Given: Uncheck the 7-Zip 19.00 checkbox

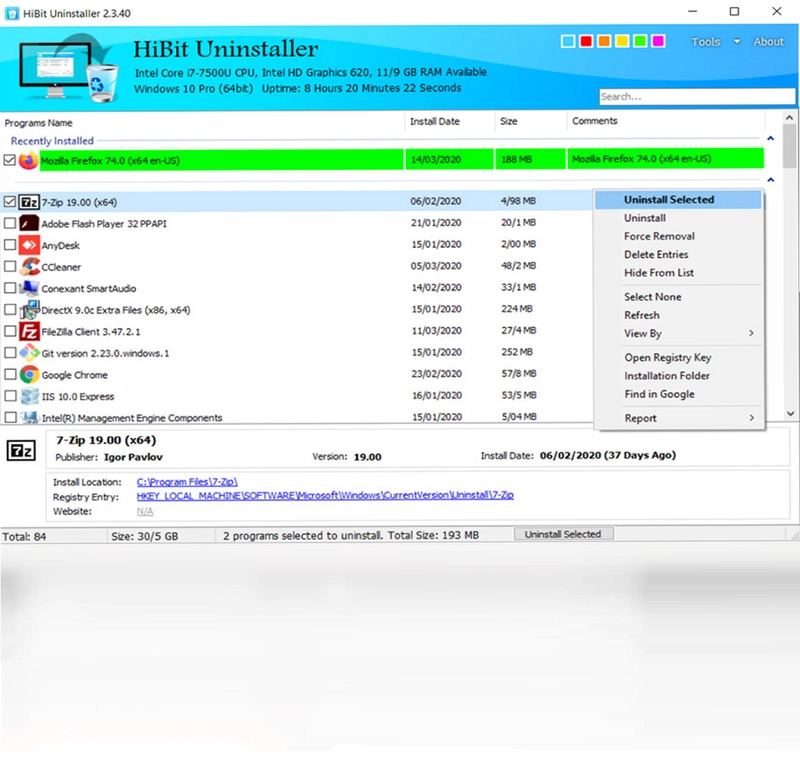Looking at the screenshot, I should 10,202.
